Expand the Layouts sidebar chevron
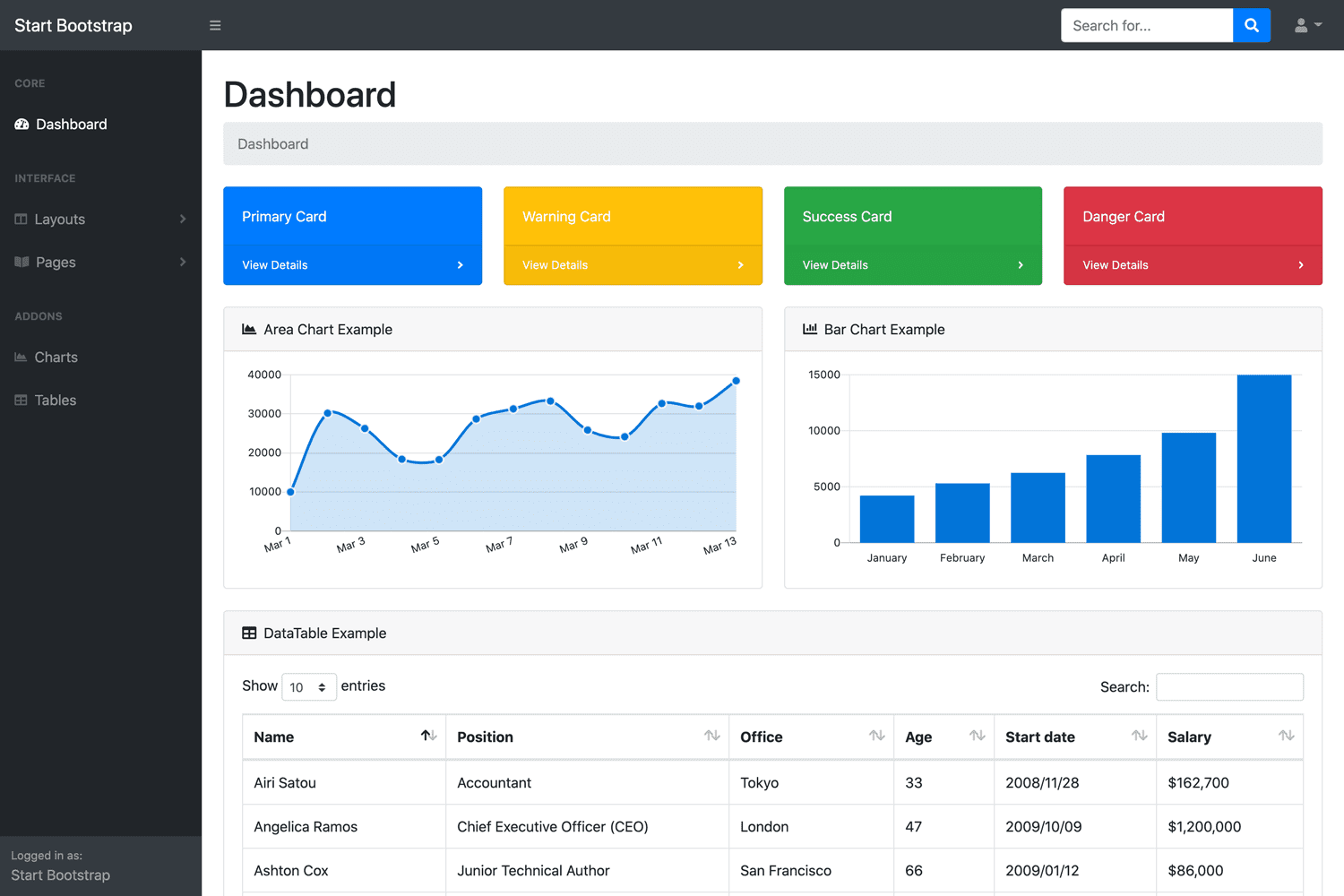The image size is (1344, 896). point(182,219)
